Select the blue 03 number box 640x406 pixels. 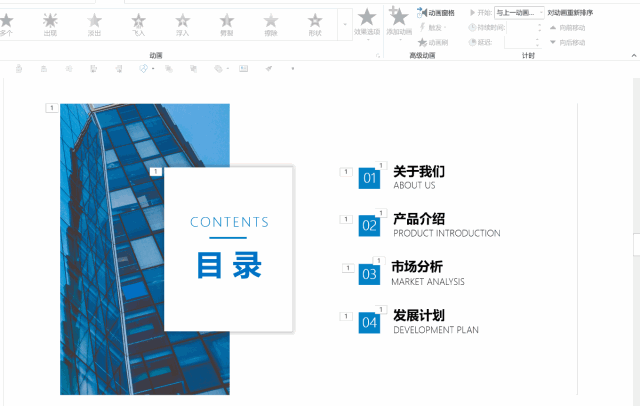(369, 274)
